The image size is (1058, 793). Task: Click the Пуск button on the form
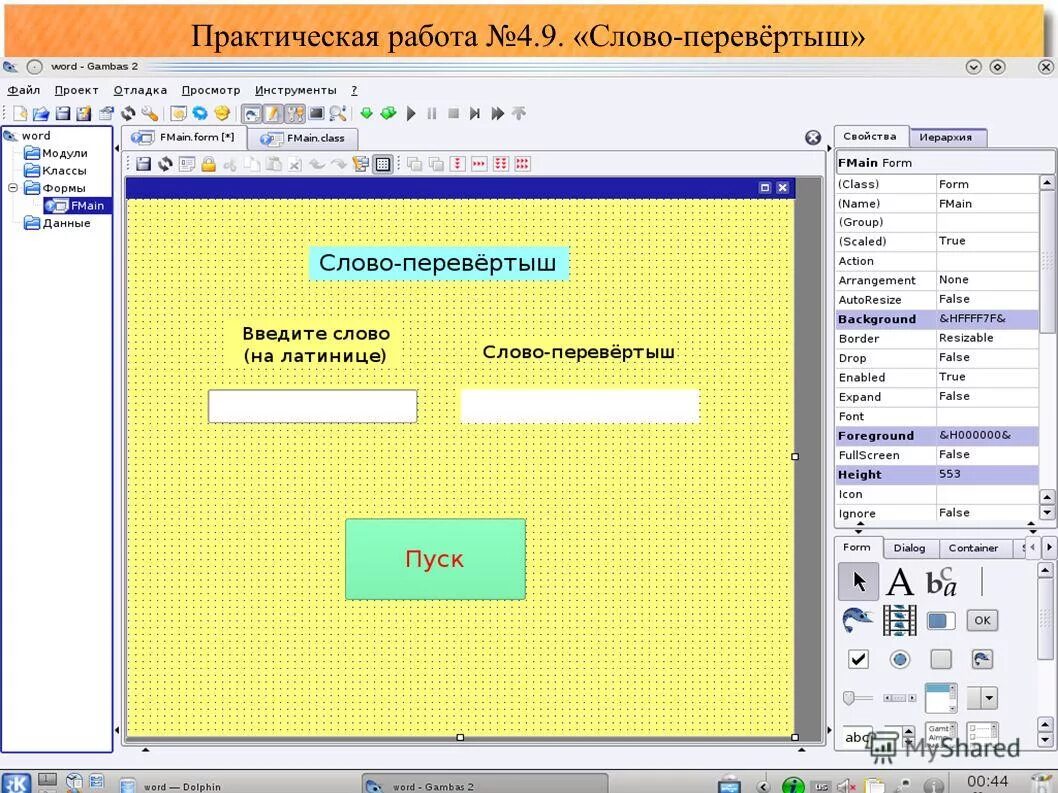(x=434, y=558)
